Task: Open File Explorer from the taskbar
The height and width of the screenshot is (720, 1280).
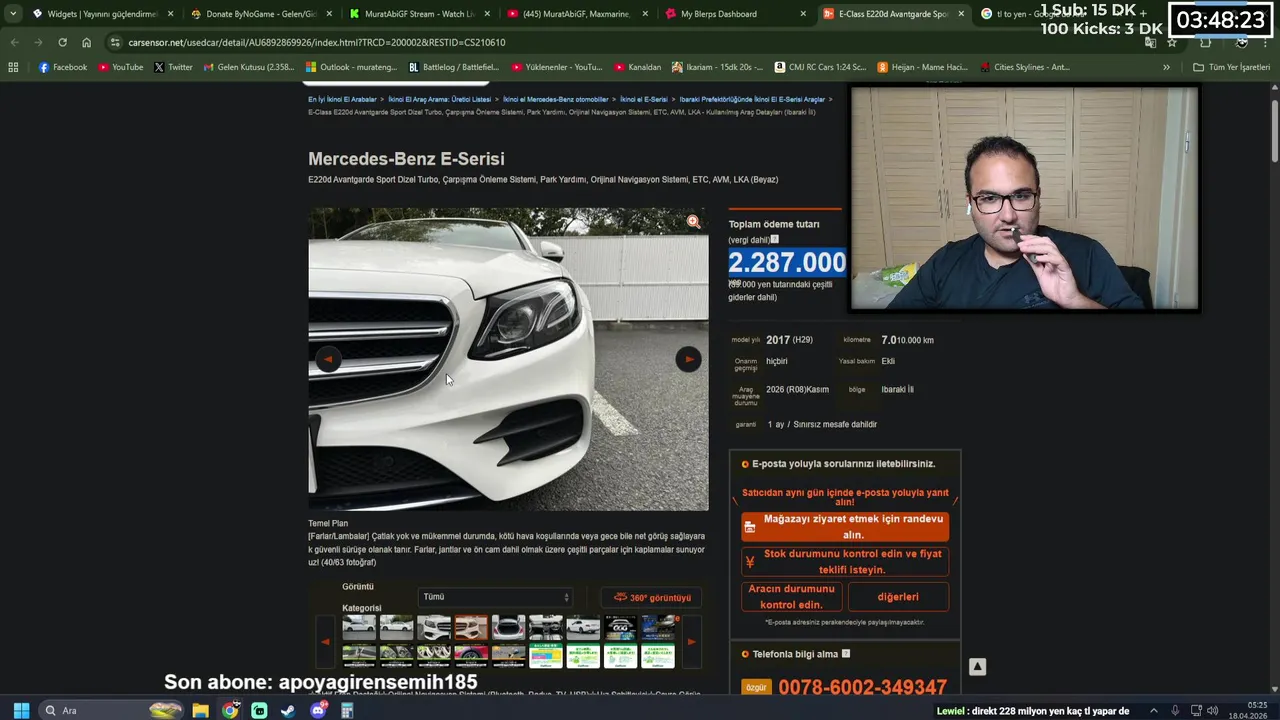Action: (200, 710)
